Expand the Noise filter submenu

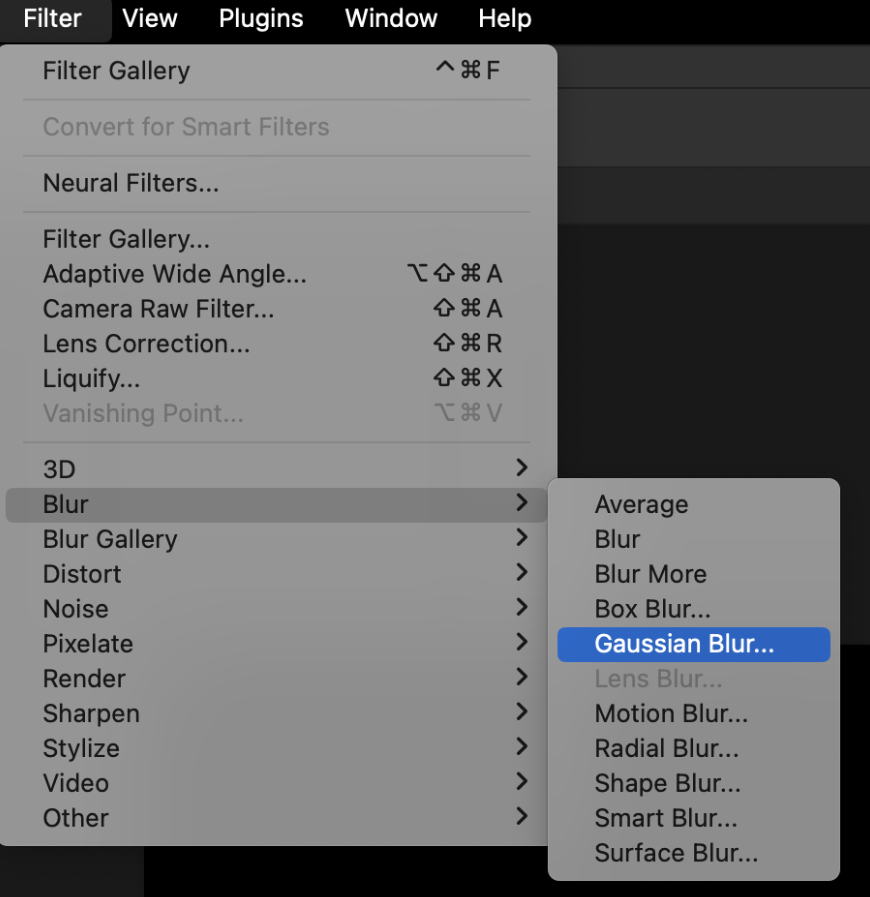(x=76, y=609)
